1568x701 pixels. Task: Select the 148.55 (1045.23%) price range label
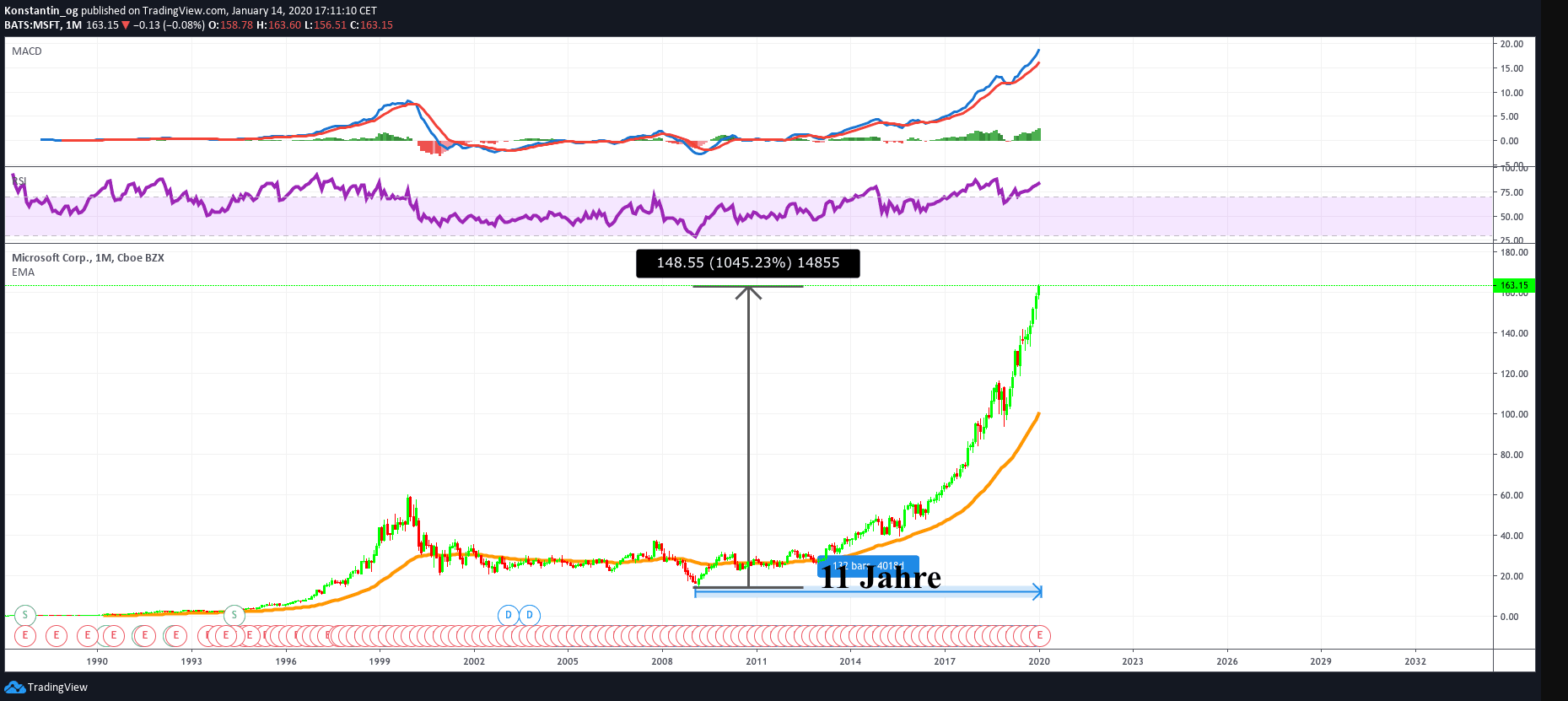[x=748, y=263]
